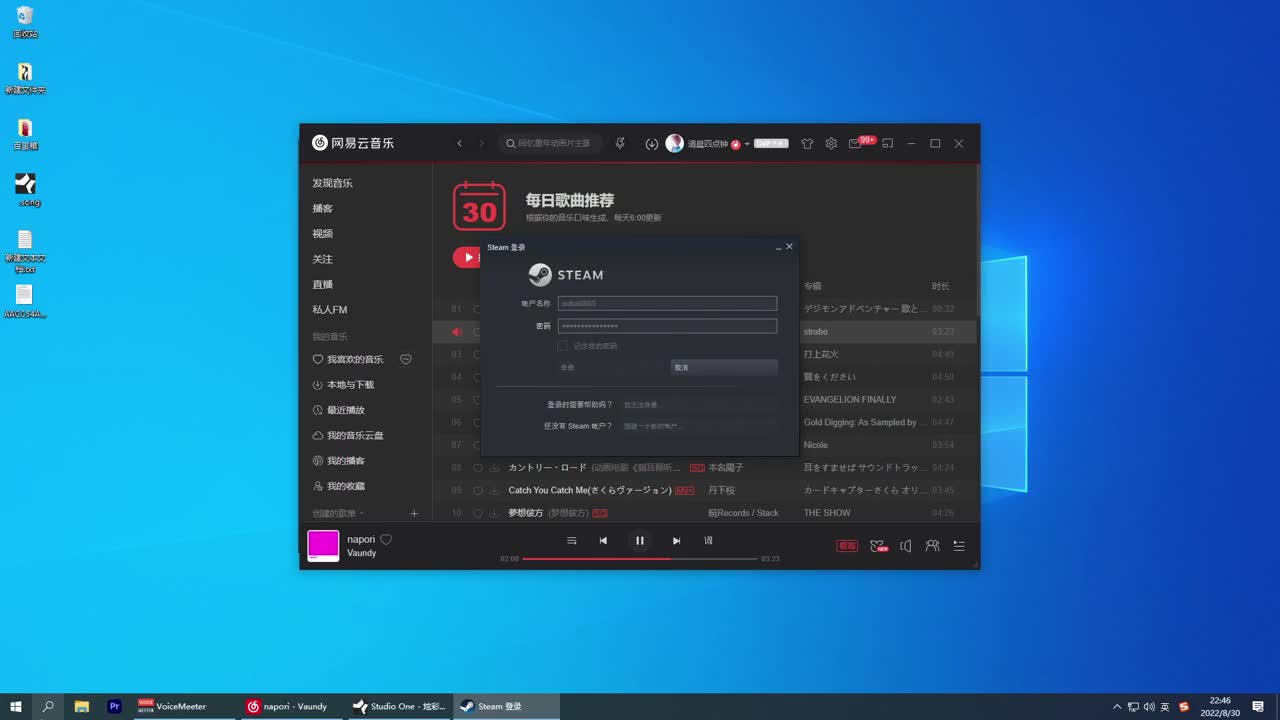Viewport: 1280px width, 720px height.
Task: Open 直播 in the sidebar
Action: (323, 284)
